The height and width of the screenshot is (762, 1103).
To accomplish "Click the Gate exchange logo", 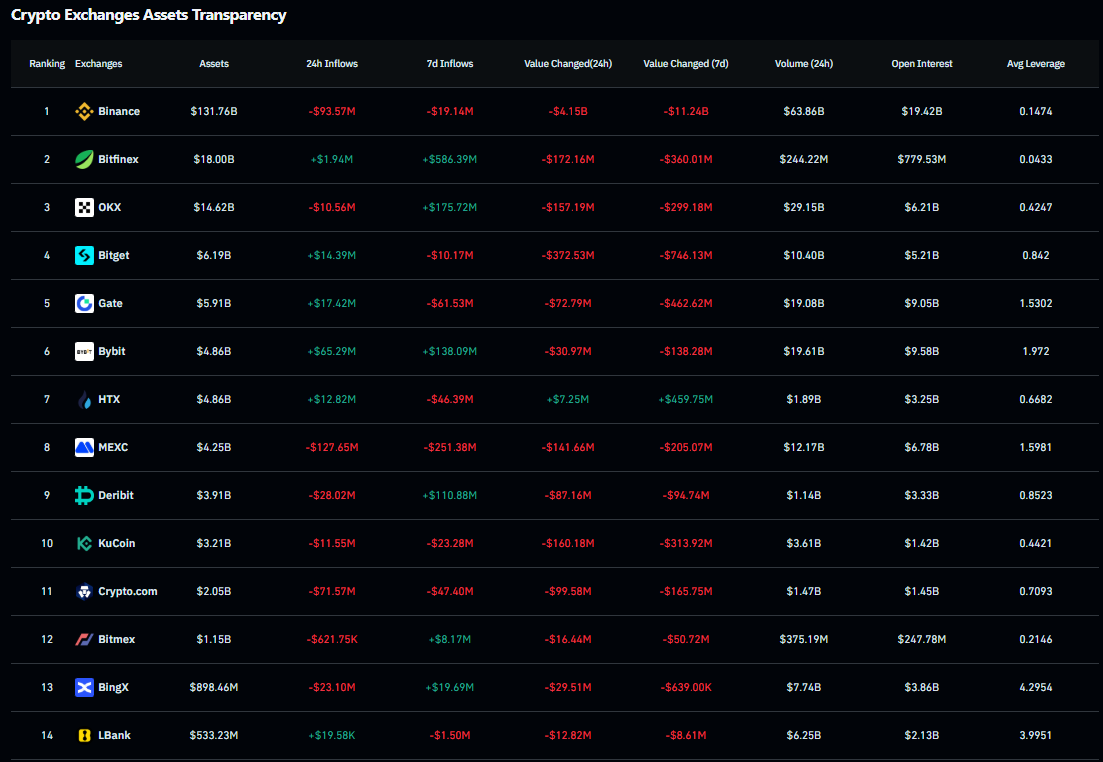I will click(84, 303).
